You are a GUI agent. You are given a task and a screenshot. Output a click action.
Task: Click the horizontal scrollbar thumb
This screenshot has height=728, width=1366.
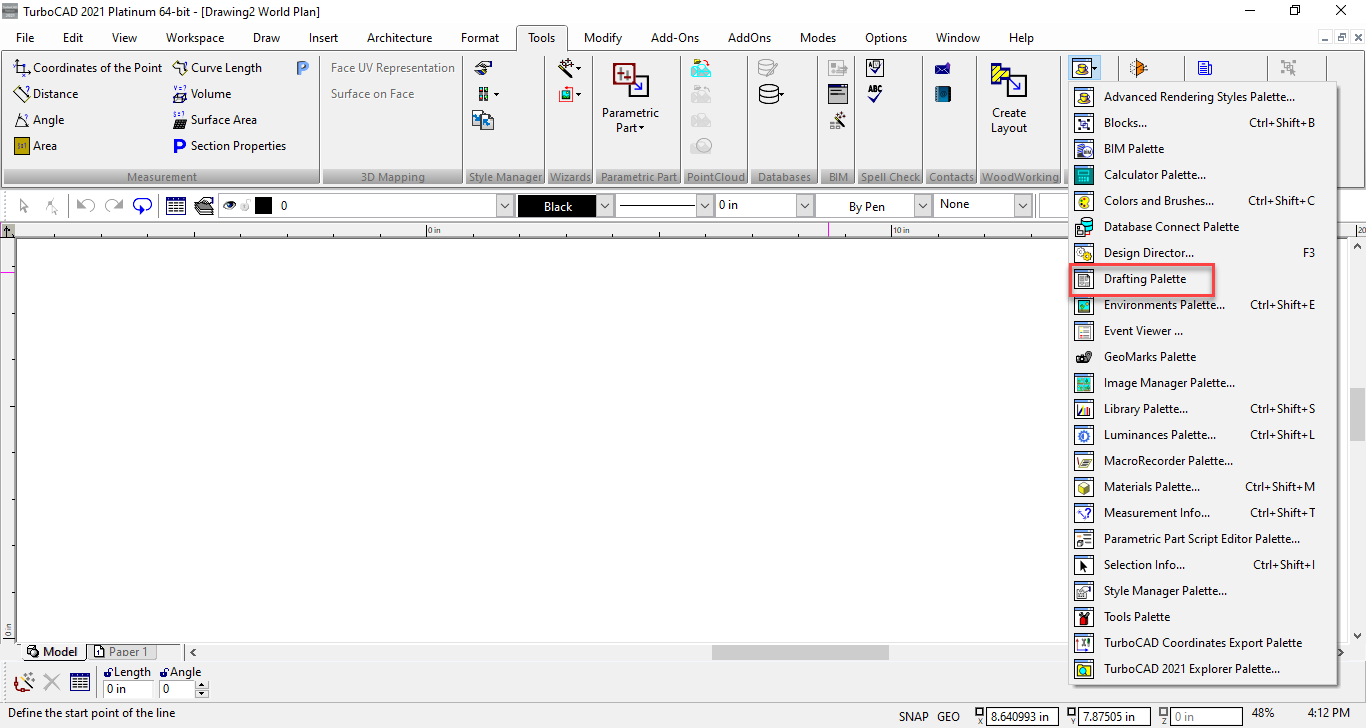coord(800,652)
